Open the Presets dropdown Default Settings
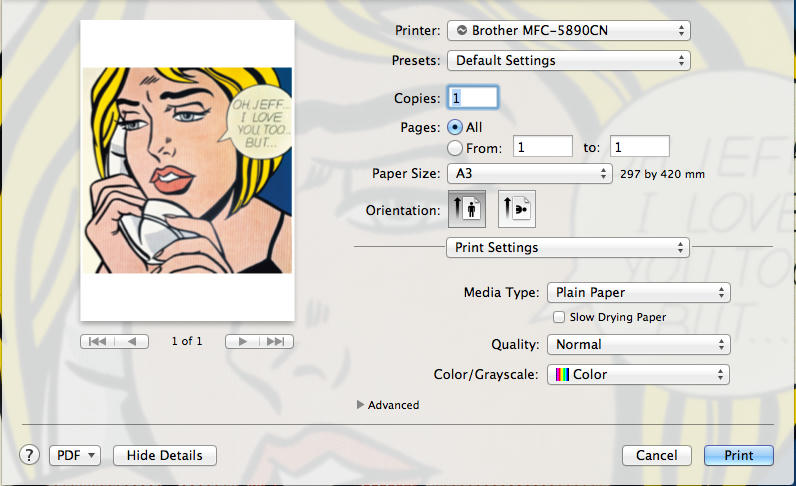Screen dimensions: 796x486 click(x=568, y=60)
